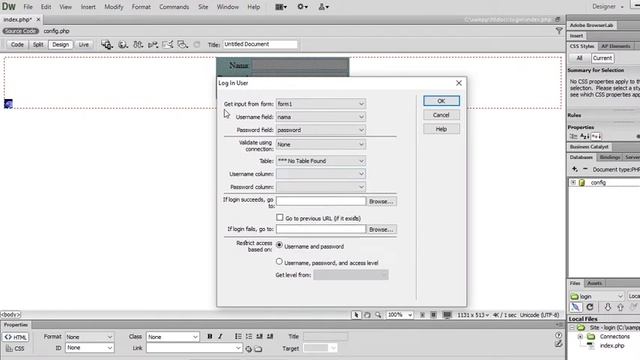Image resolution: width=640 pixels, height=360 pixels.
Task: Open the Site management icon in menu bar
Action: coord(324,7)
